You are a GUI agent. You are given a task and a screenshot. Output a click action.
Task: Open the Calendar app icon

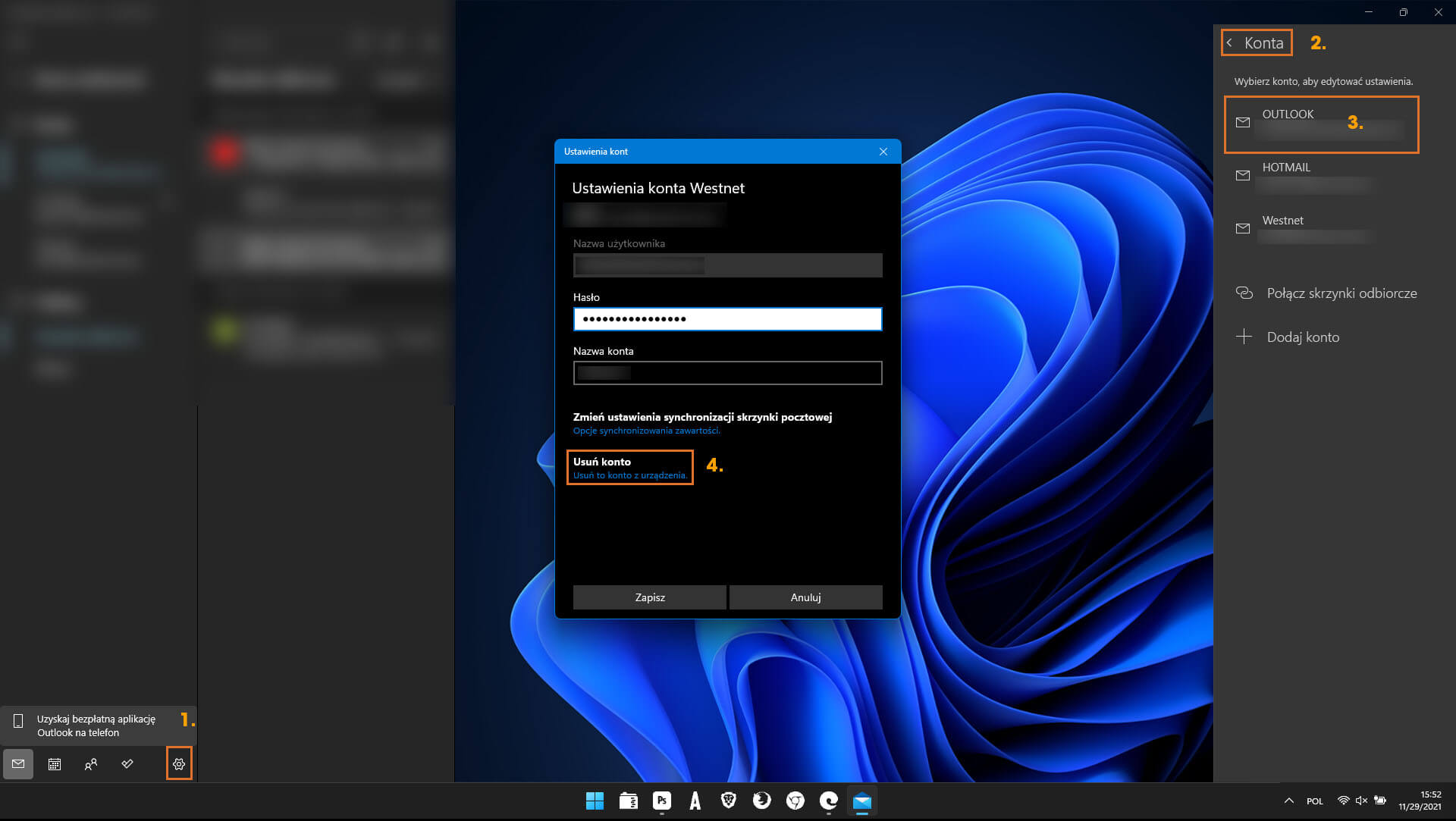55,764
